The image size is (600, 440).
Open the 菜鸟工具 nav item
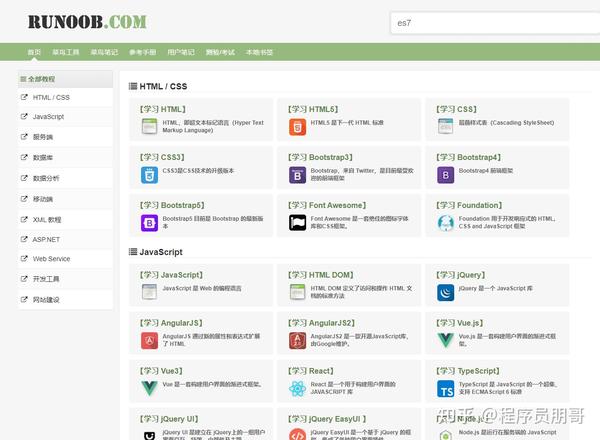click(x=66, y=52)
